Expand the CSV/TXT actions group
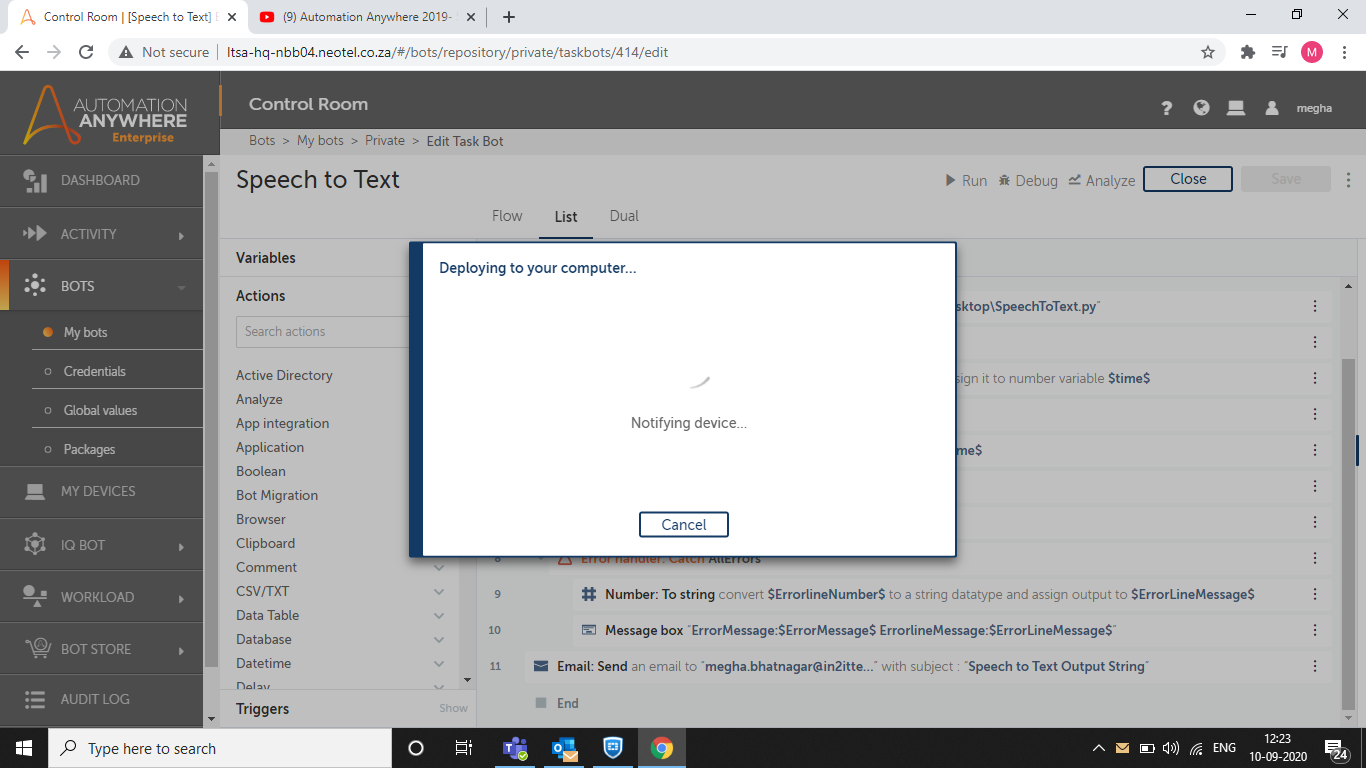Image resolution: width=1366 pixels, height=768 pixels. [439, 591]
